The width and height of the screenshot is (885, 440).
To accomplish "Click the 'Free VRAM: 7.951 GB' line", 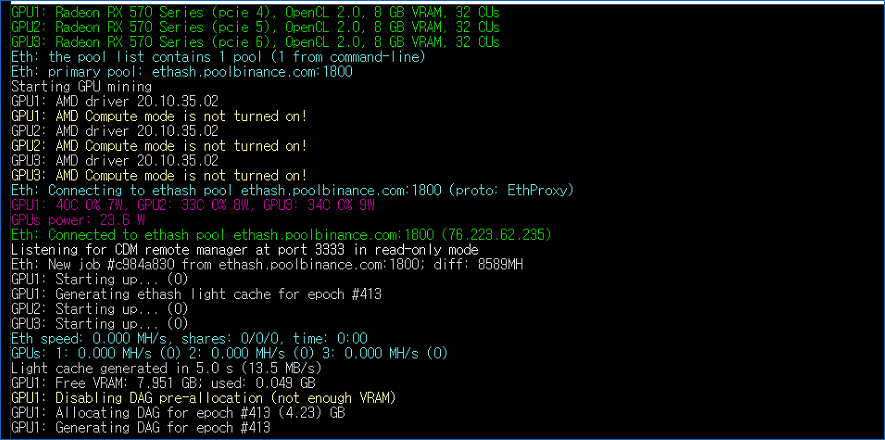I will coord(163,383).
